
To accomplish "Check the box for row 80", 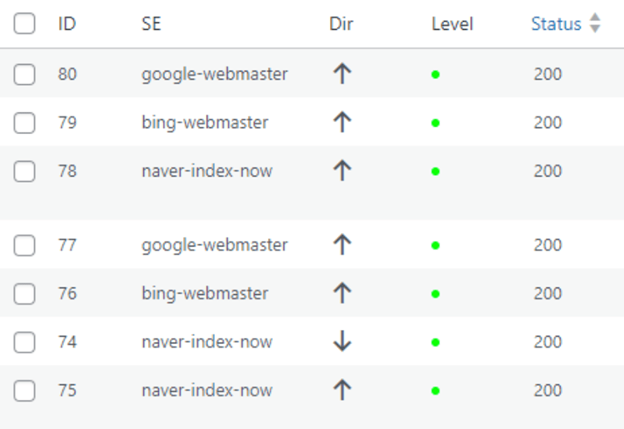I will (x=24, y=74).
